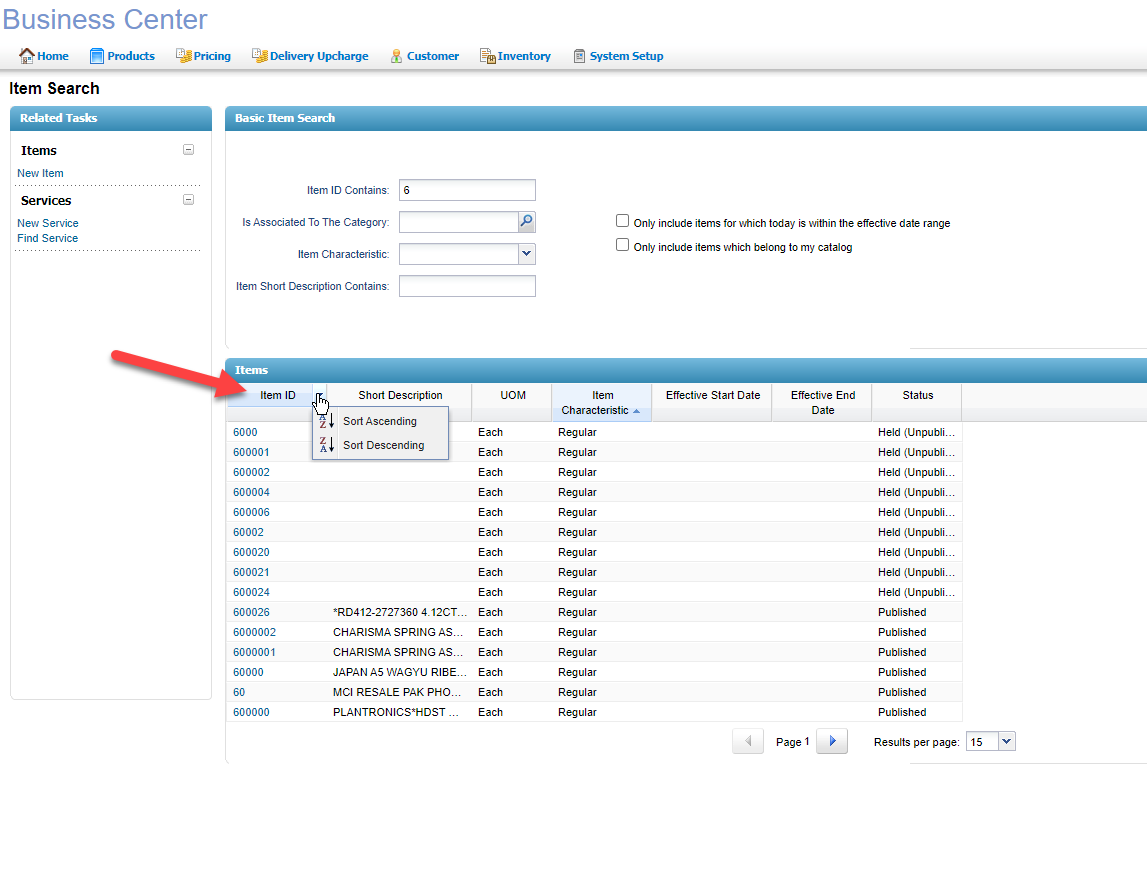Enable today within effective date range checkbox

(x=623, y=222)
